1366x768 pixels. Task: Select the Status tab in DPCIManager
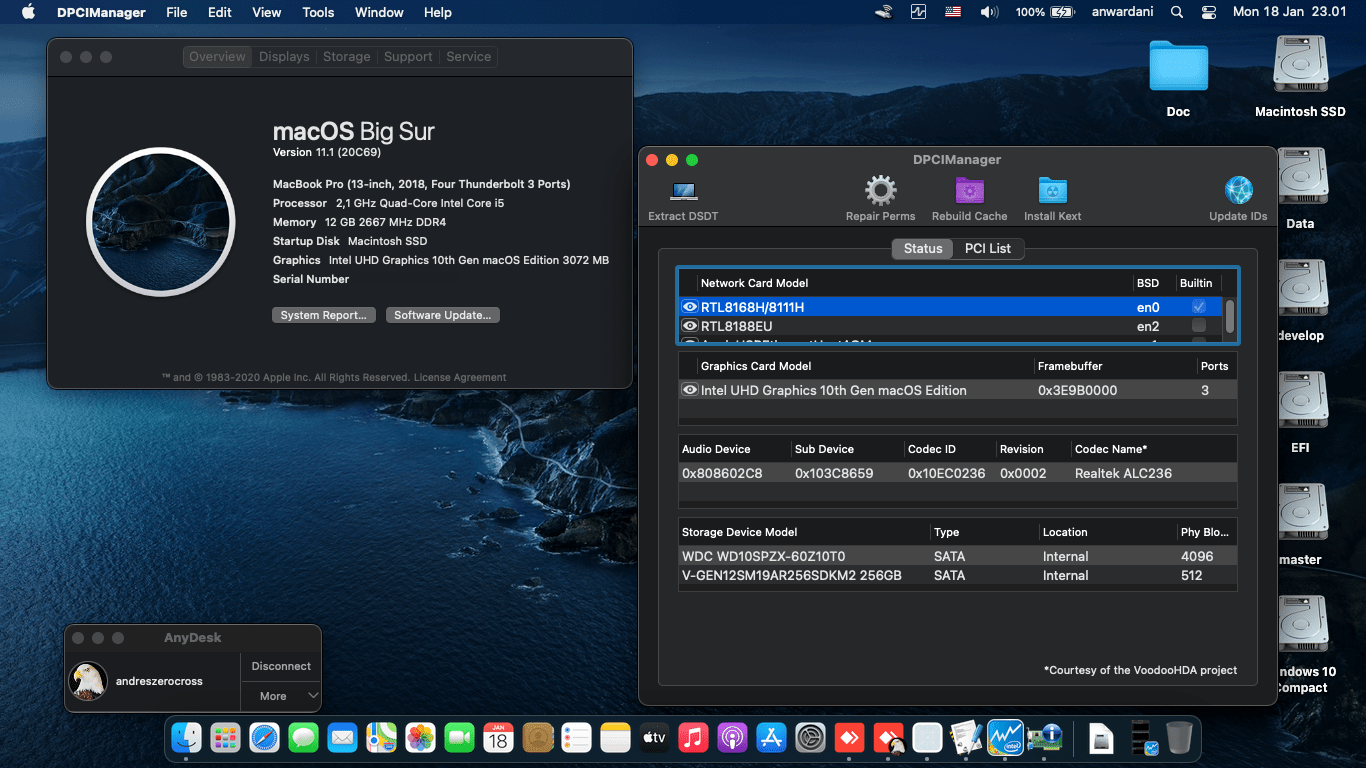pos(922,248)
